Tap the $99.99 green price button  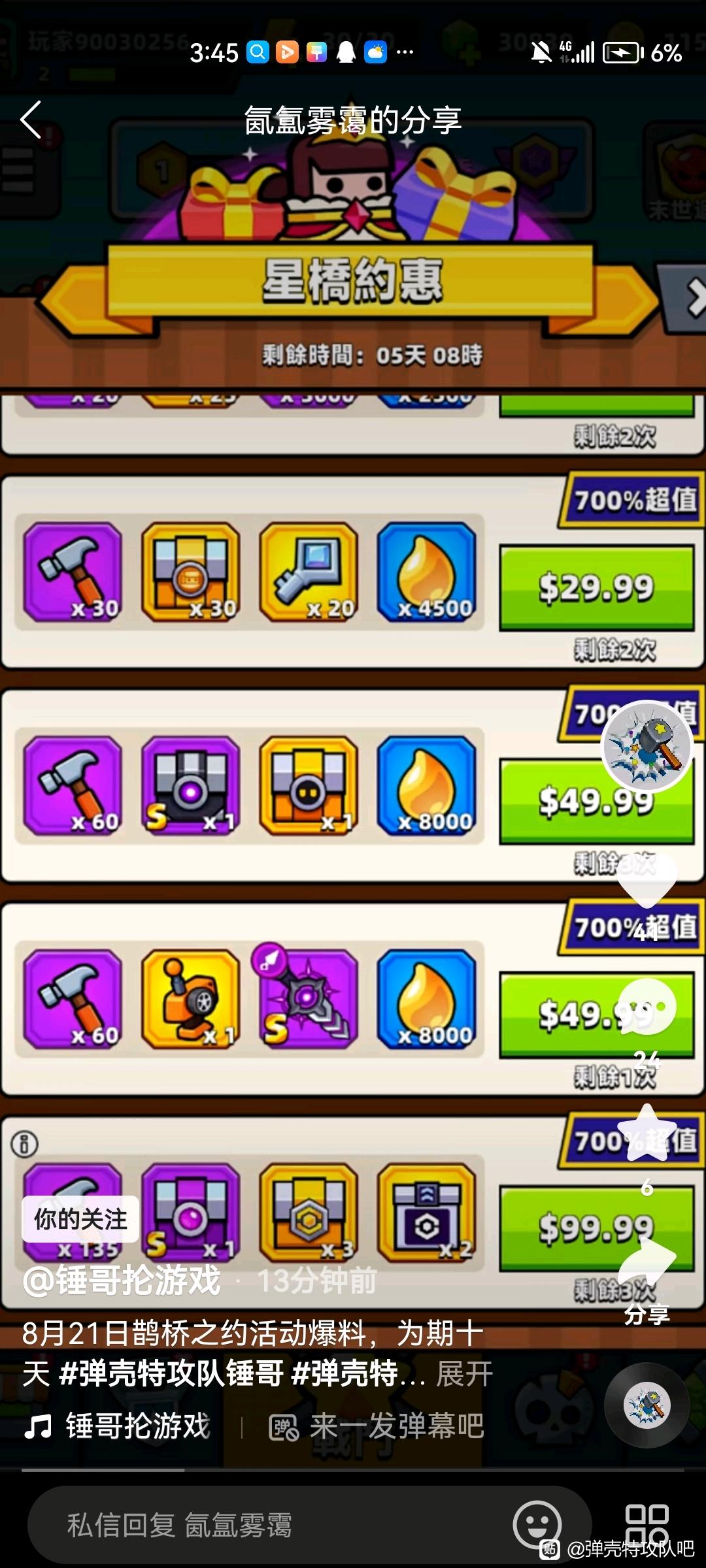point(596,1228)
